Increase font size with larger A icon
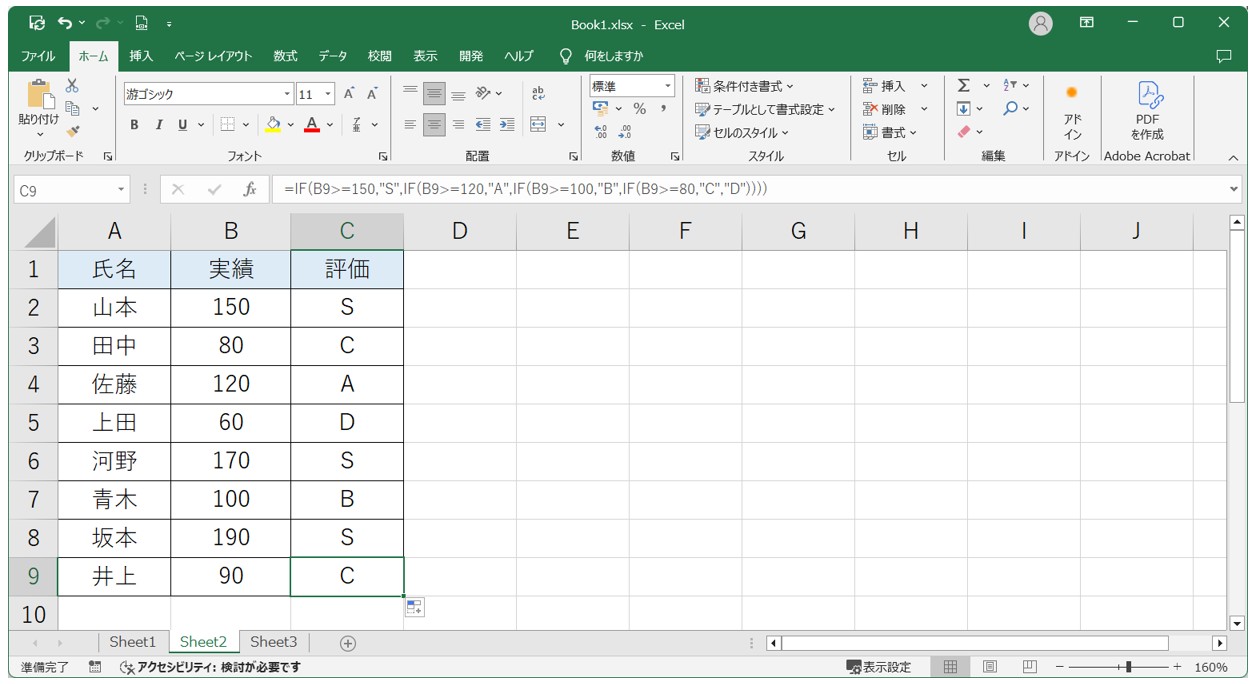The height and width of the screenshot is (684, 1255). click(x=349, y=94)
